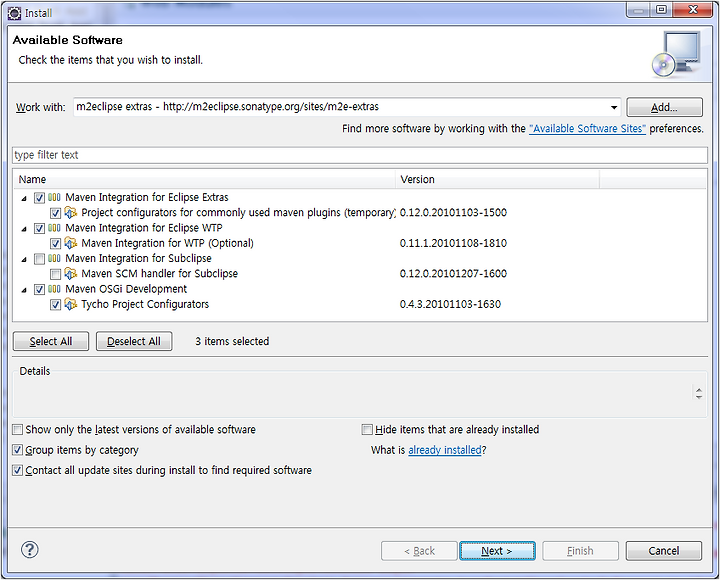Click the Details area scroll stepper
Image resolution: width=720 pixels, height=580 pixels.
click(698, 394)
